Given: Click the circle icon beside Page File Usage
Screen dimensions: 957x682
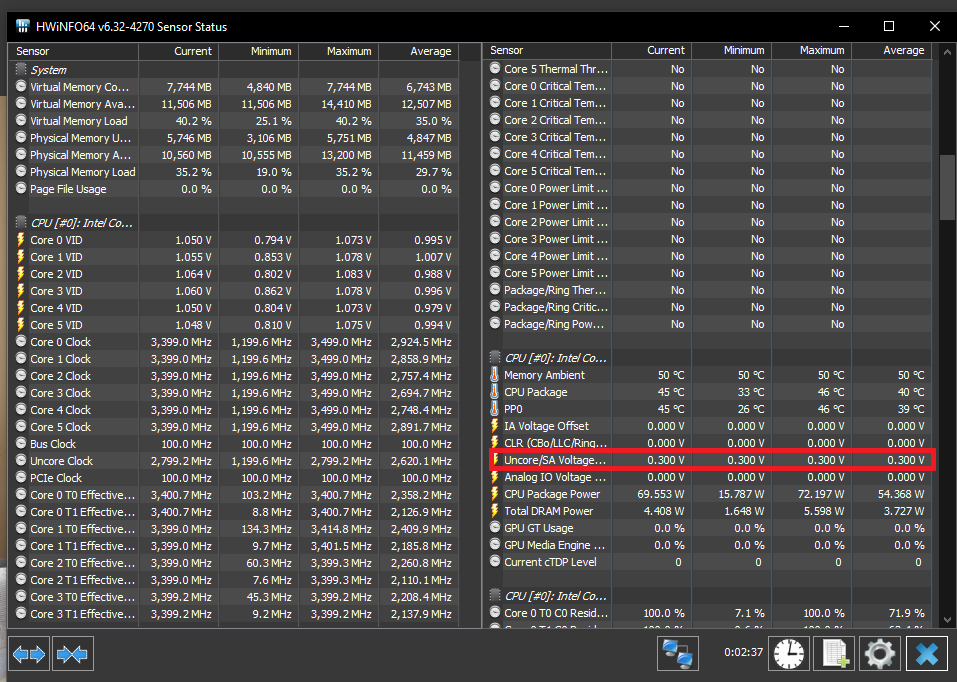Looking at the screenshot, I should tap(21, 189).
